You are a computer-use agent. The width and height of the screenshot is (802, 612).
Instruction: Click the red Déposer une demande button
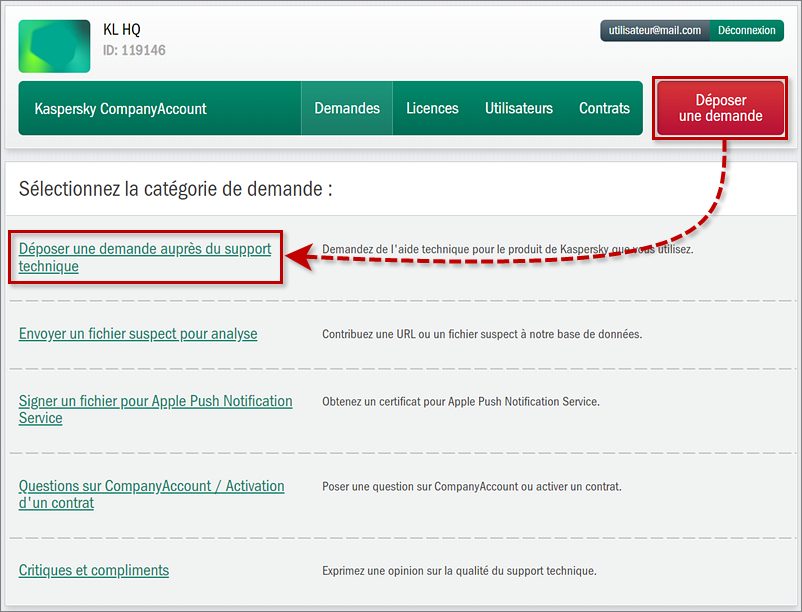click(x=720, y=108)
